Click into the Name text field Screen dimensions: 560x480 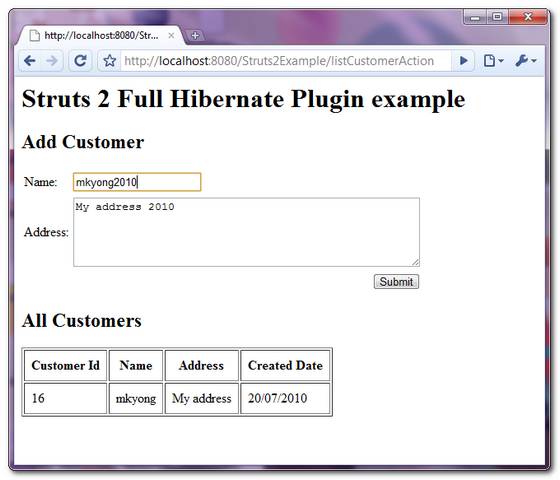(137, 182)
